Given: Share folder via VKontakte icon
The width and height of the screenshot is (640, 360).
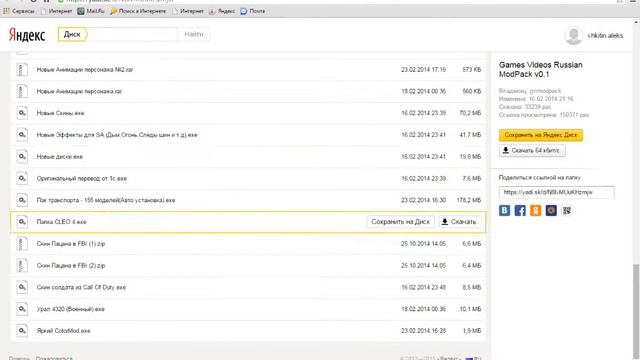Looking at the screenshot, I should tap(504, 210).
